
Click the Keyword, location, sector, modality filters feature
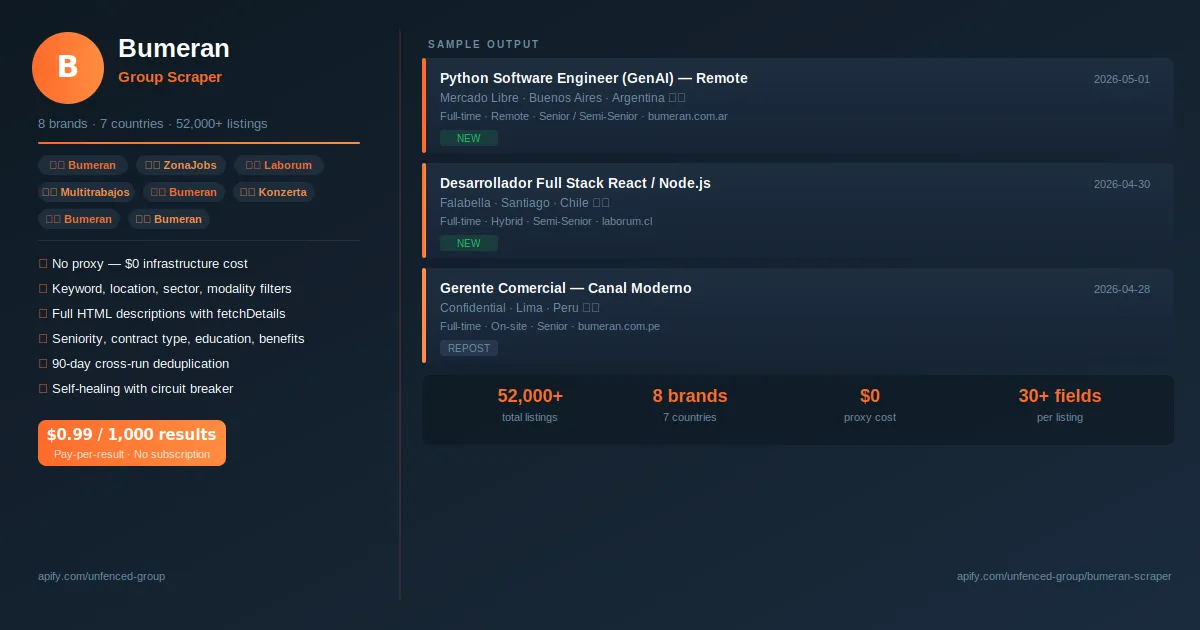pos(165,289)
